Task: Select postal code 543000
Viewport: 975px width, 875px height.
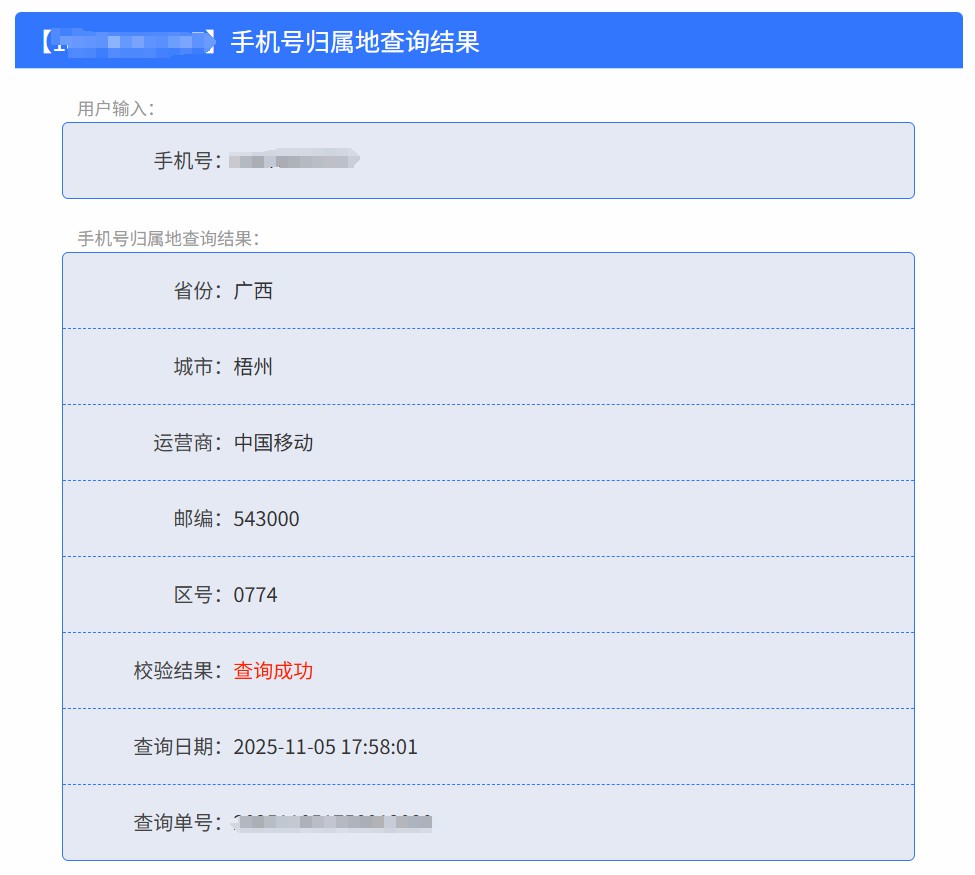Action: click(266, 519)
